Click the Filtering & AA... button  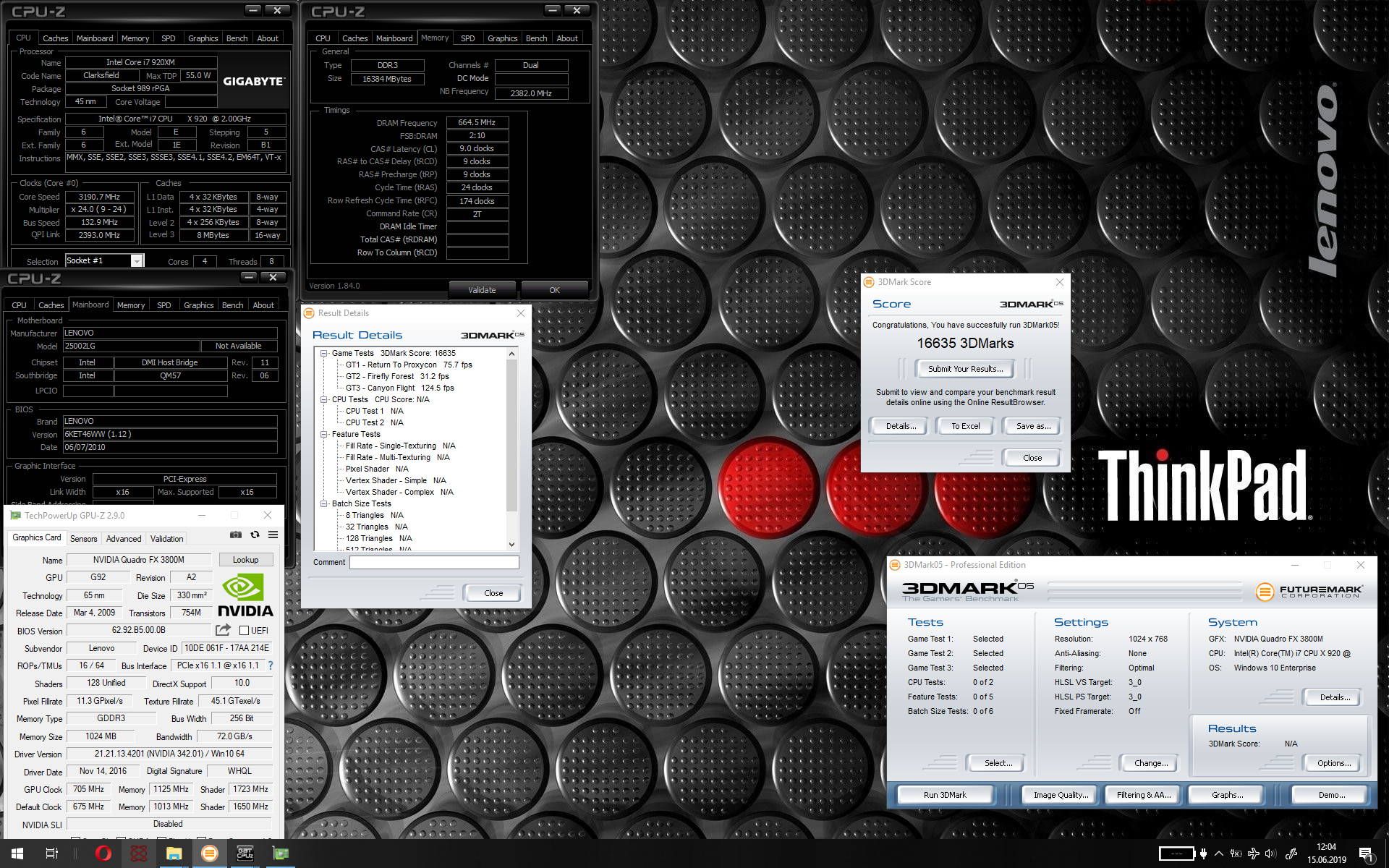tap(1143, 794)
